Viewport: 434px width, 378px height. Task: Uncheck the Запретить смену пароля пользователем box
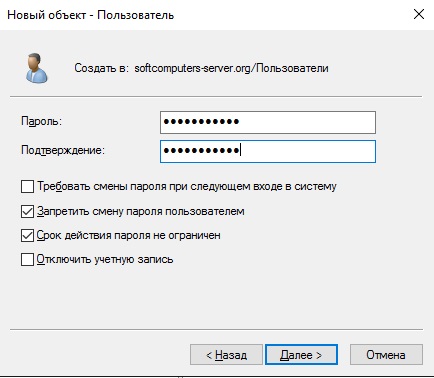(27, 212)
